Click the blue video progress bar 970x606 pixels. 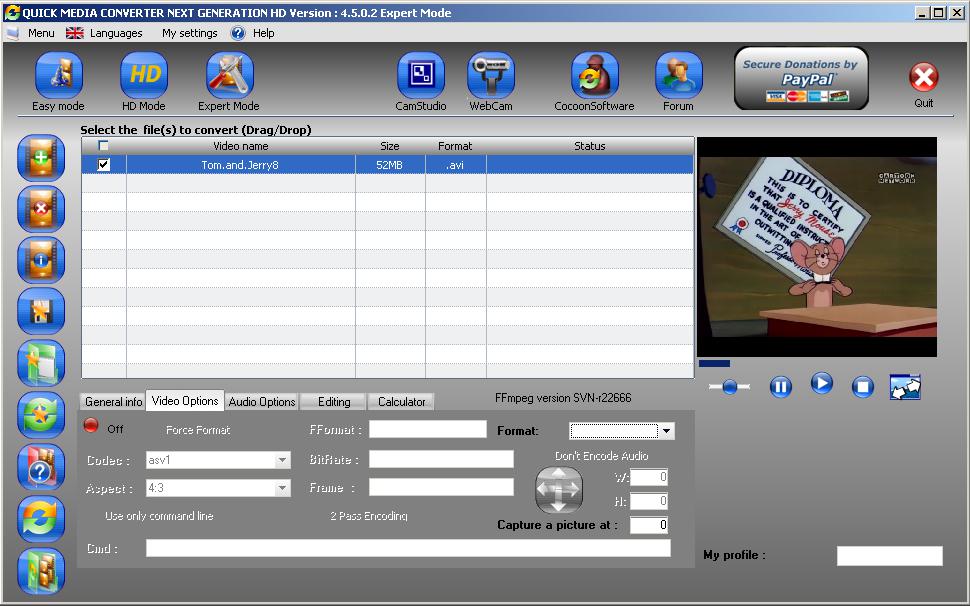[x=715, y=364]
